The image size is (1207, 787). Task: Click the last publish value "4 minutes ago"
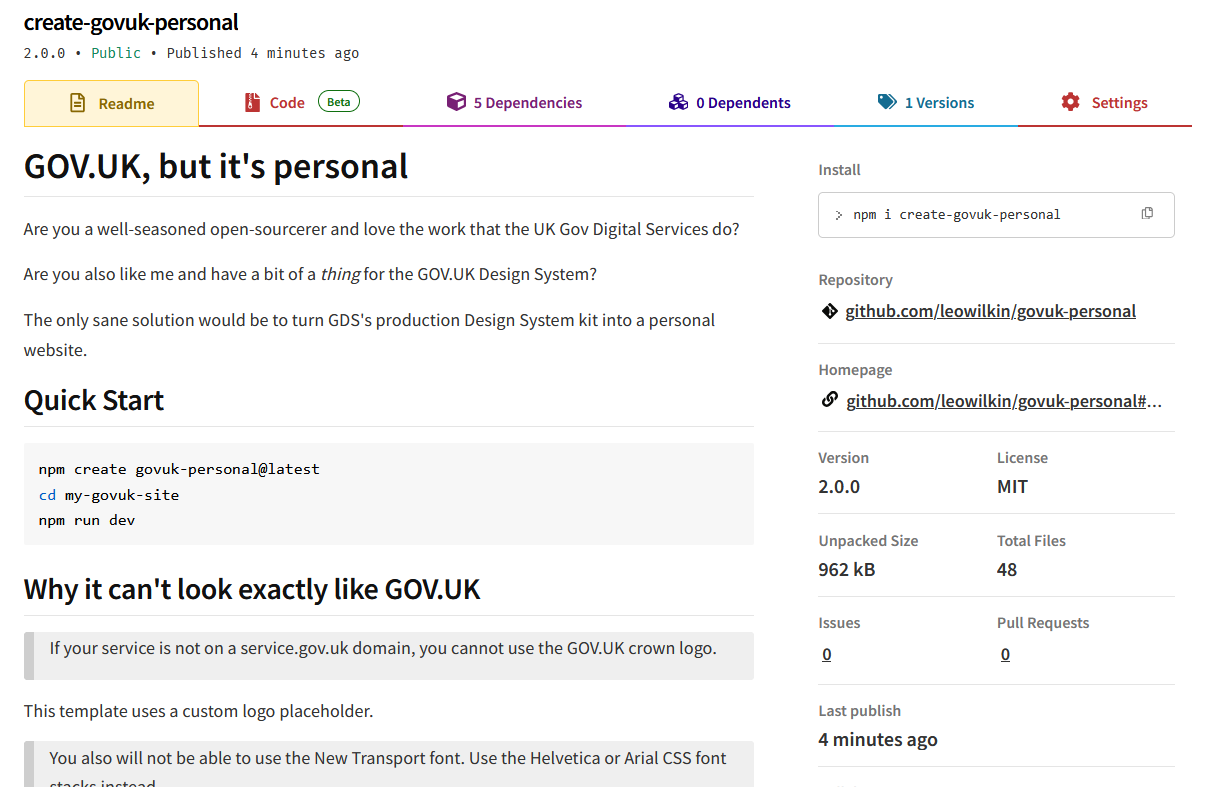878,740
